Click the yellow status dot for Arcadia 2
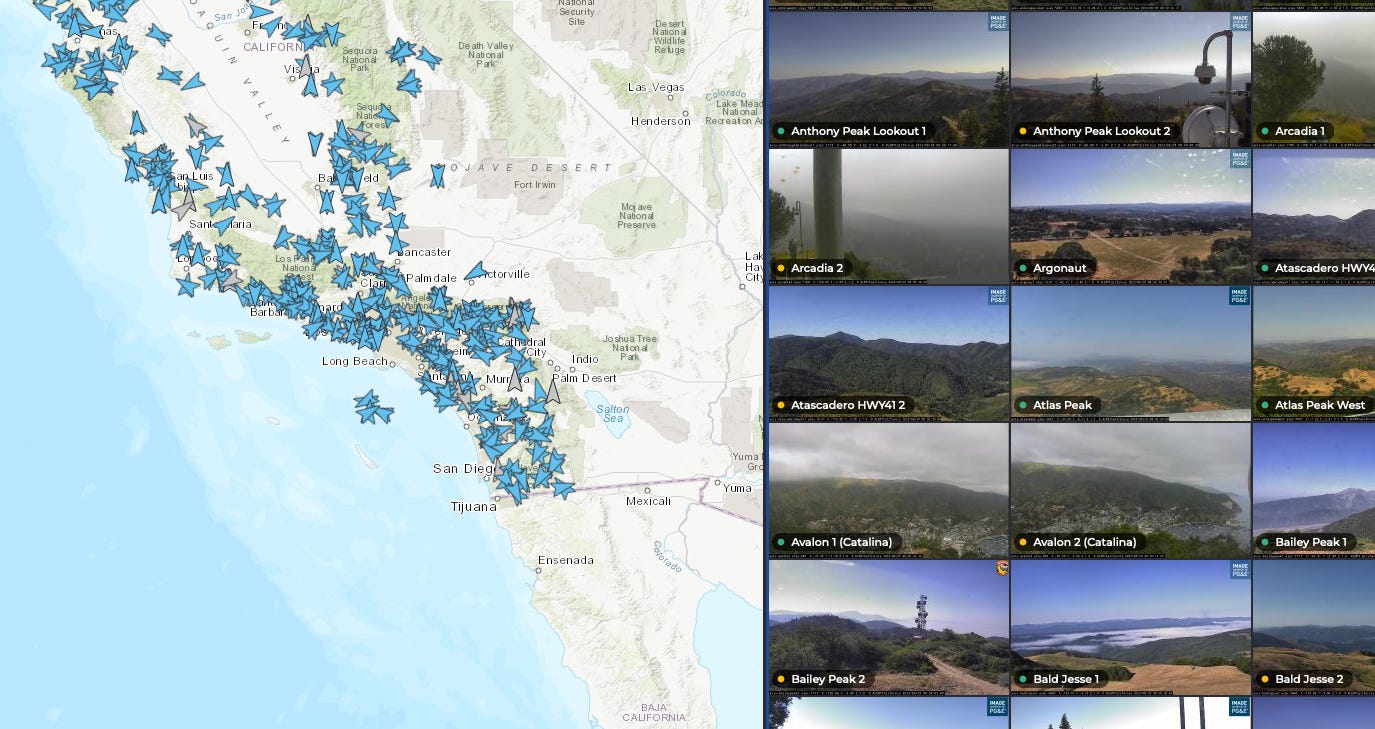 [x=780, y=268]
